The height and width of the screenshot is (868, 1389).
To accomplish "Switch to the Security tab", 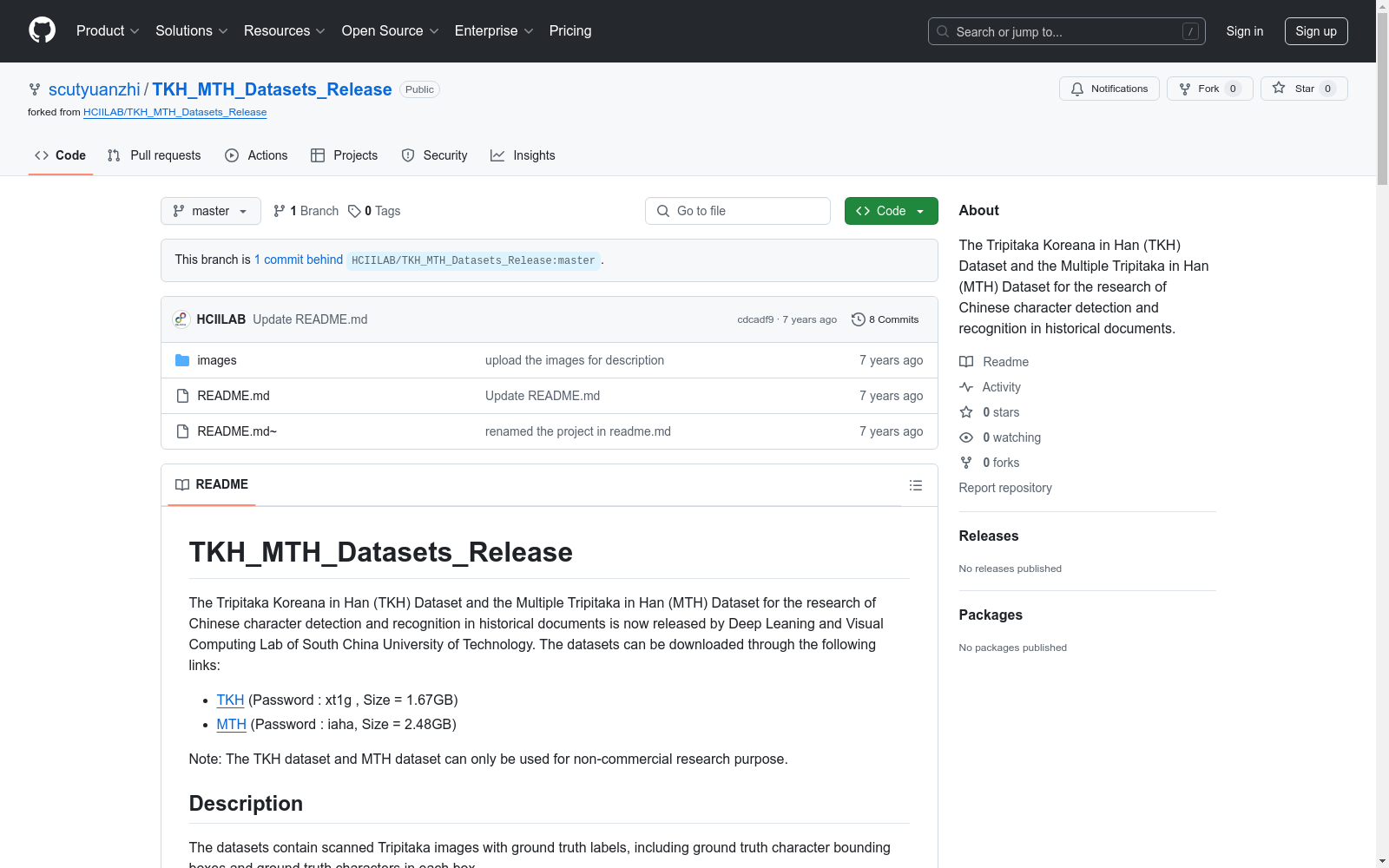I will (x=434, y=155).
